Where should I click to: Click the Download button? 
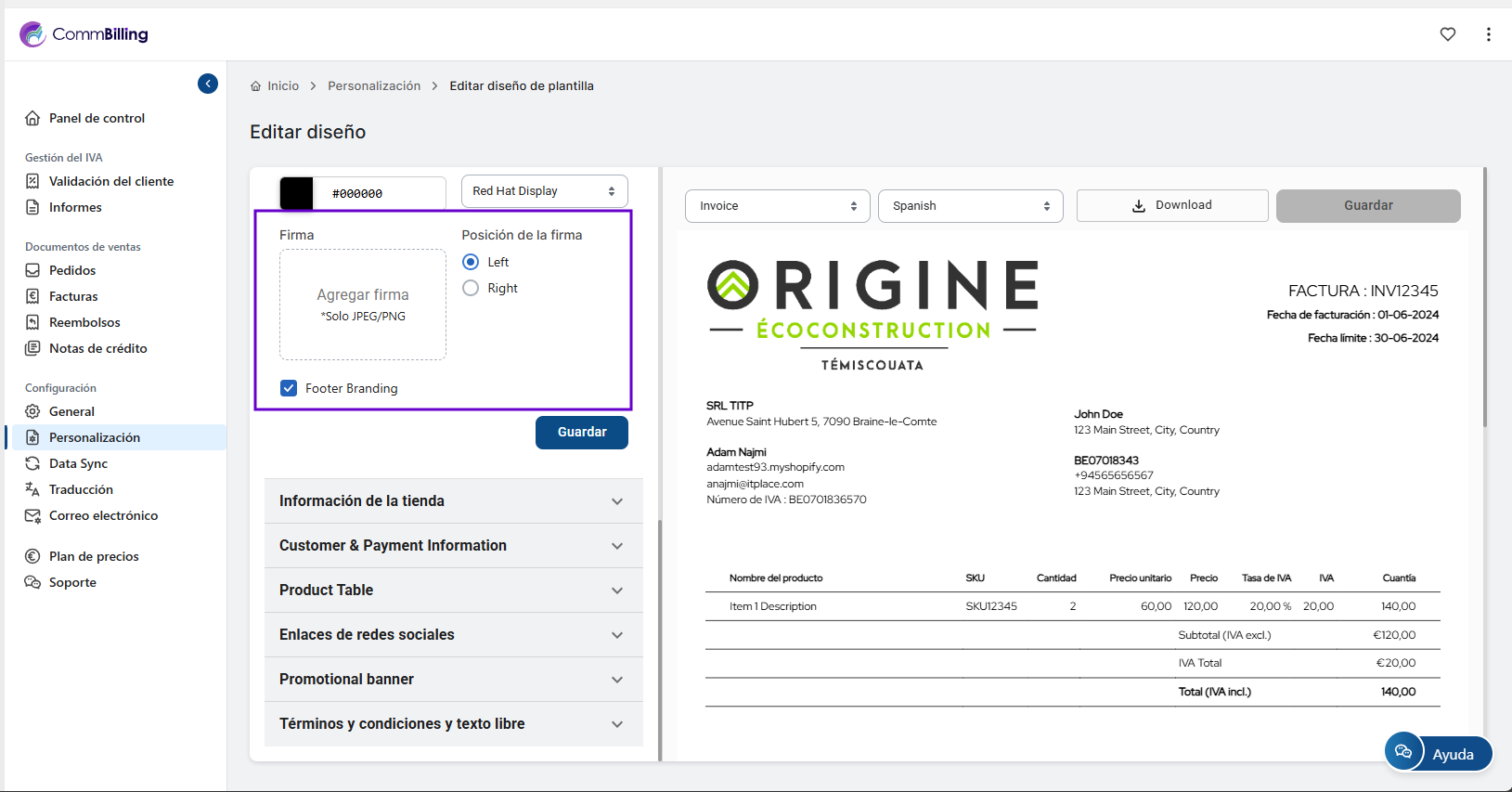tap(1171, 205)
